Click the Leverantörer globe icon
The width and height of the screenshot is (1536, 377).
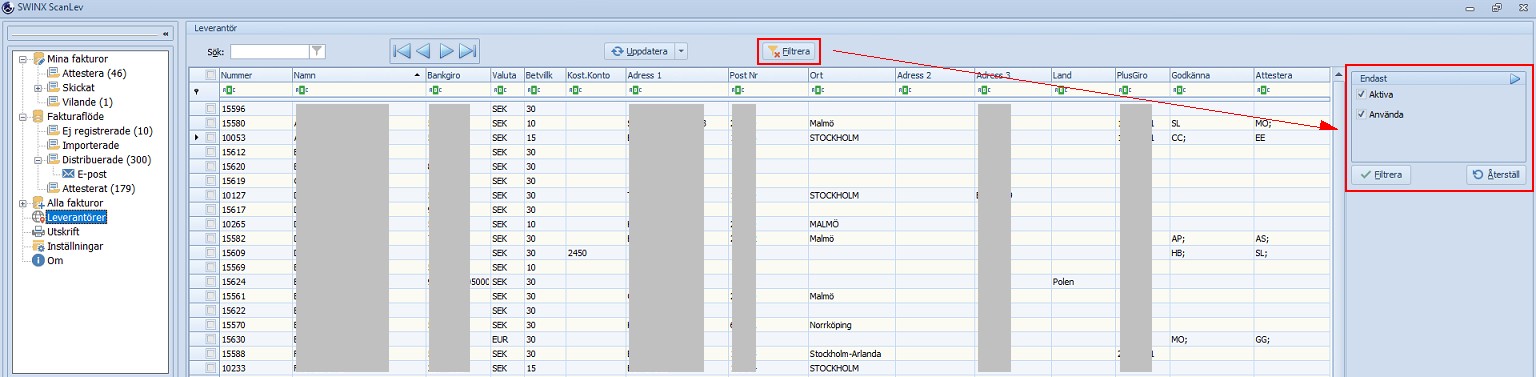click(39, 217)
